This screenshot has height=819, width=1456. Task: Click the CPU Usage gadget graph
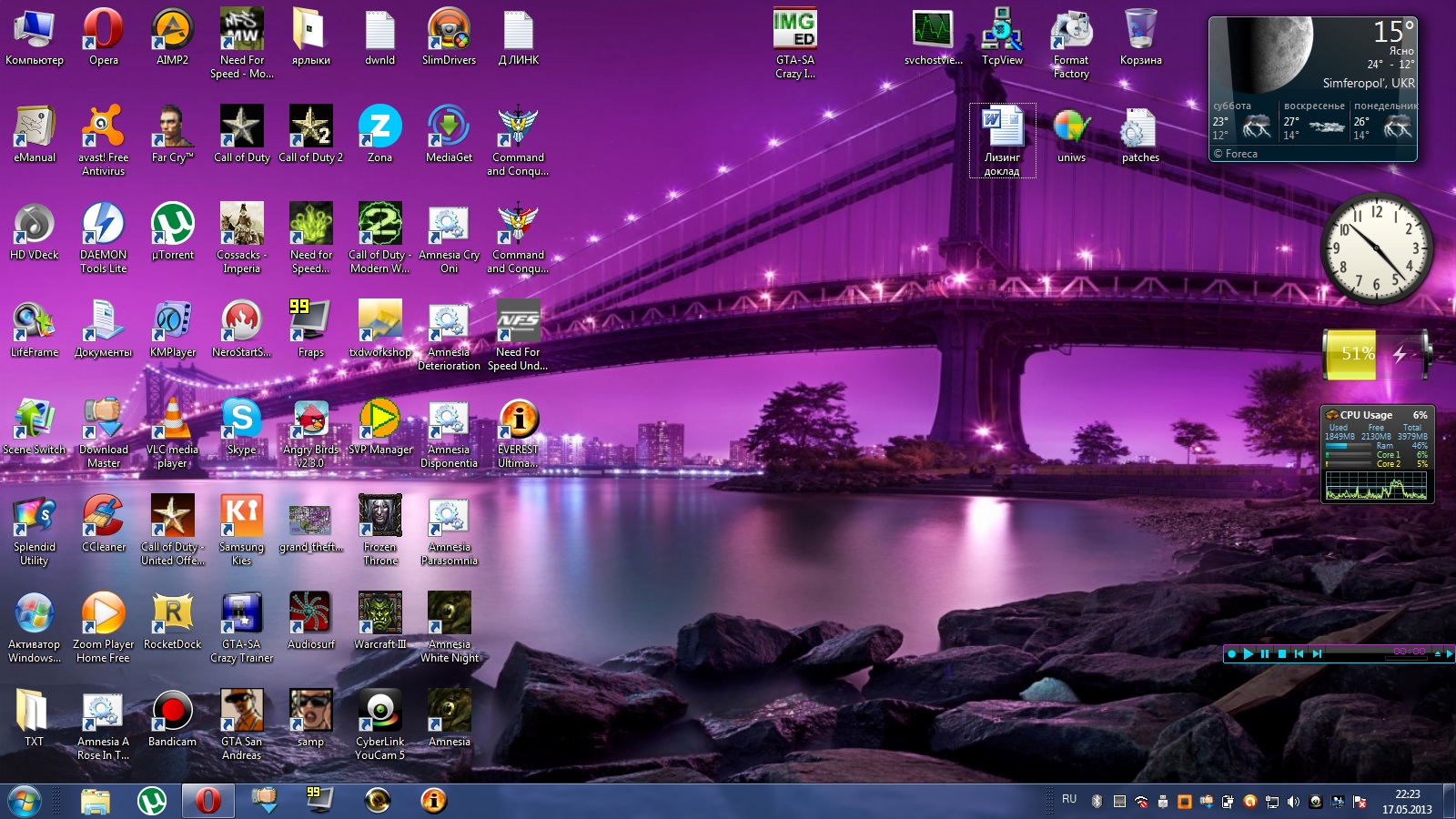click(1377, 488)
